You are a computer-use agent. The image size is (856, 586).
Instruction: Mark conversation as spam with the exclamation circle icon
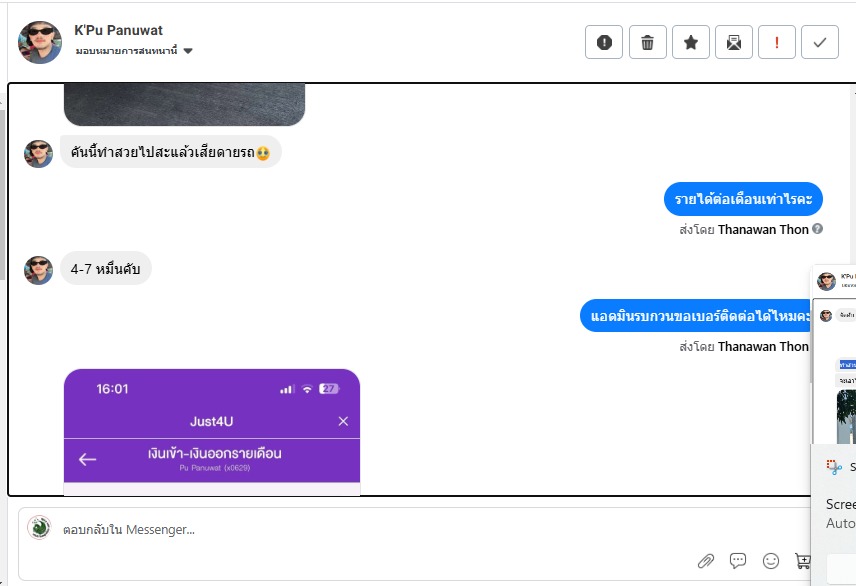tap(604, 42)
